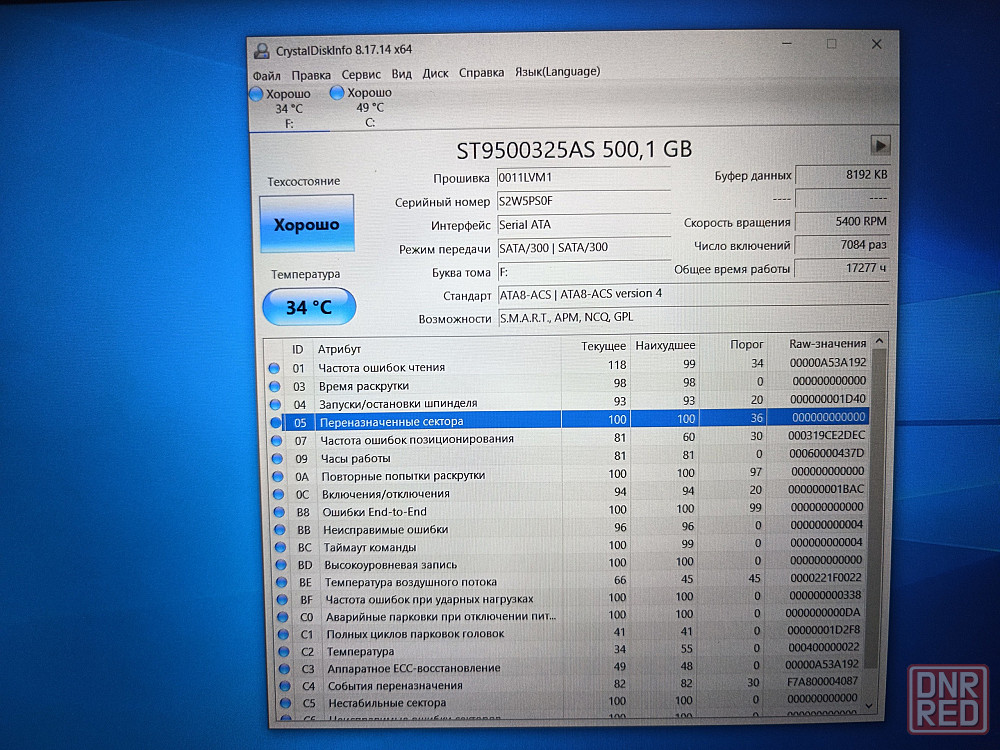Select disk C: tab at 49 °C

[x=369, y=107]
